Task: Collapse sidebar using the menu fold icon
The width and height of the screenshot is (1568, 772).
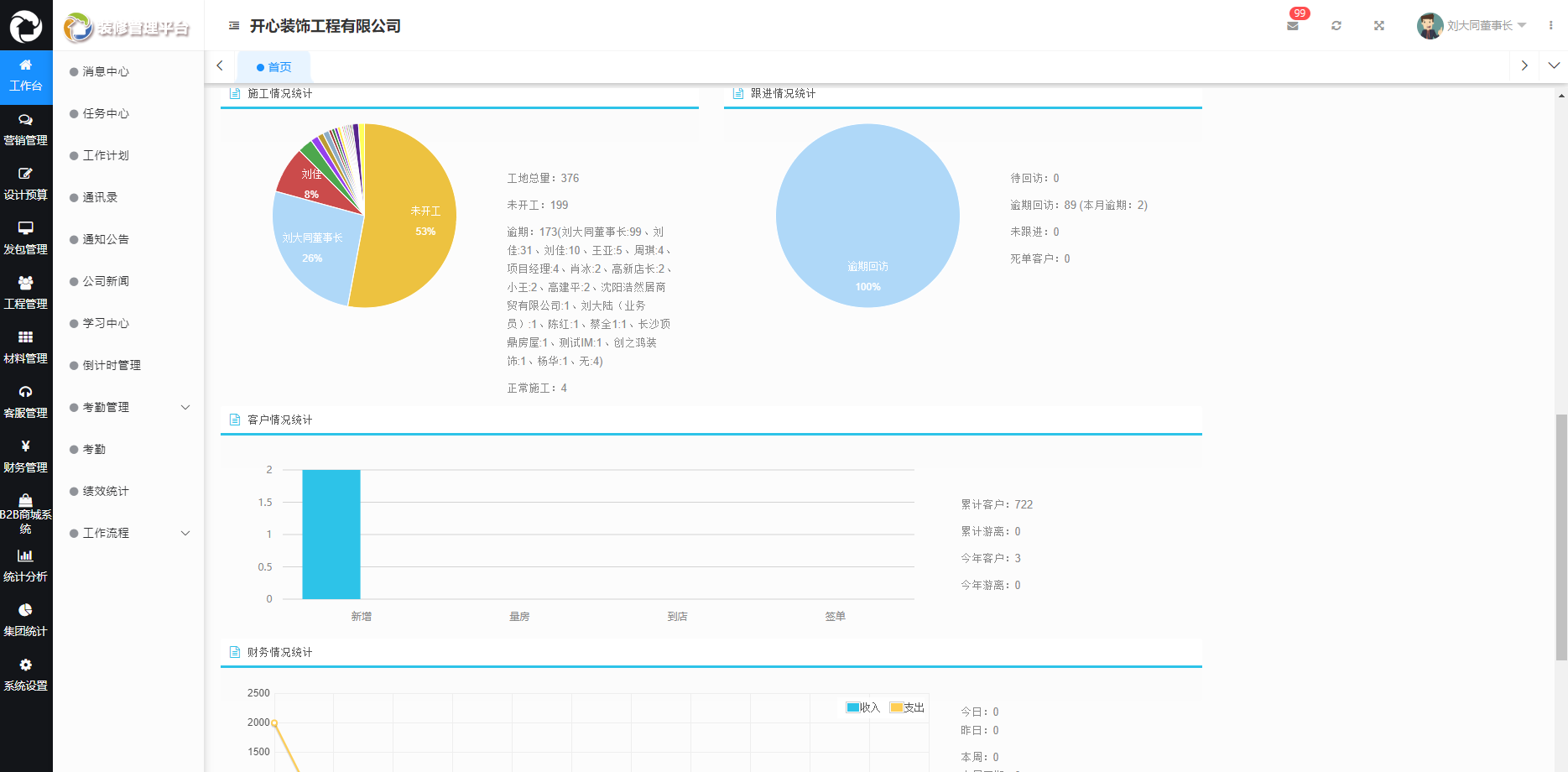Action: tap(234, 26)
